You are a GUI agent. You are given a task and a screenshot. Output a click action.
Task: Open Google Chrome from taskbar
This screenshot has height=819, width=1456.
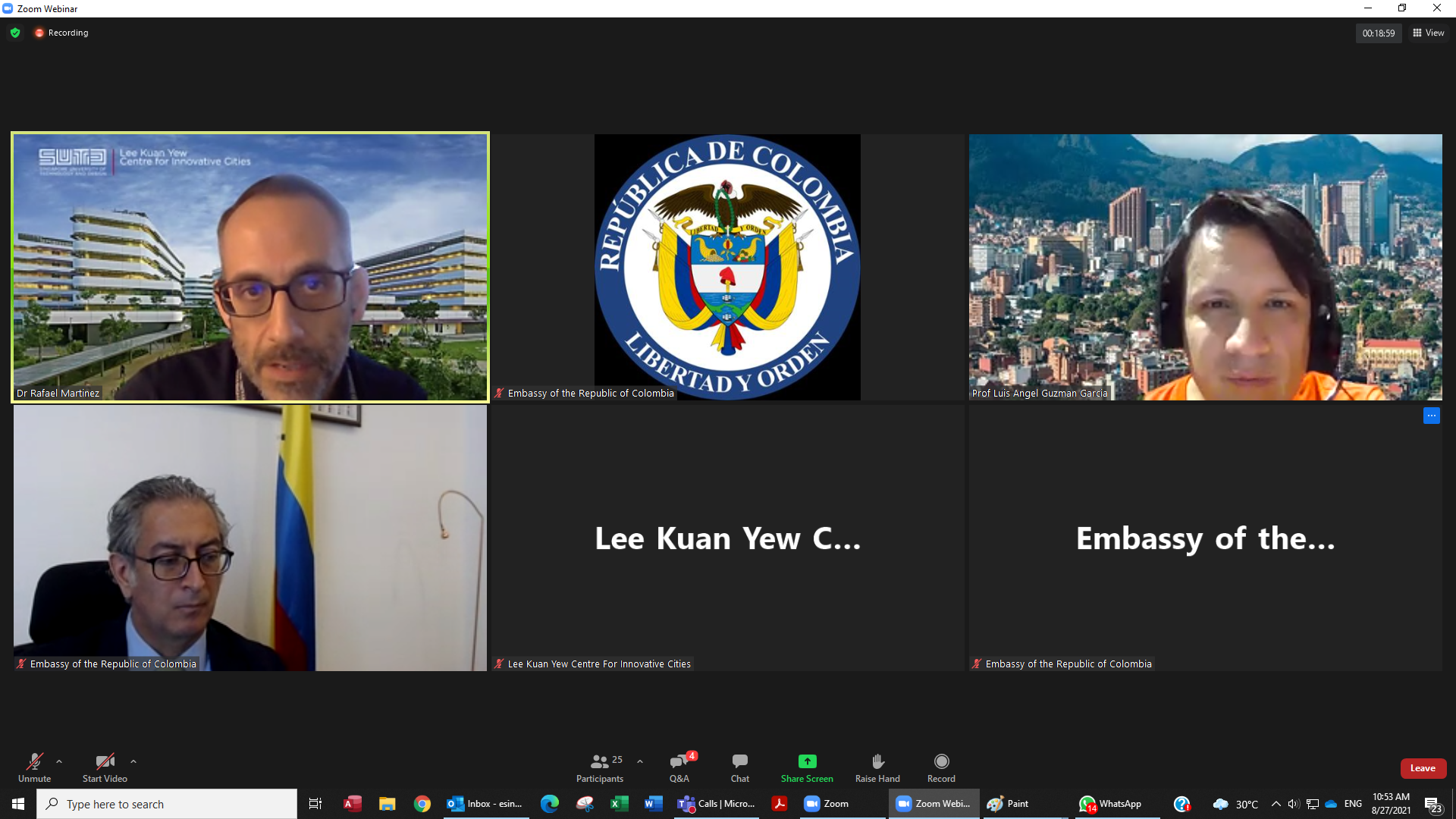pyautogui.click(x=422, y=804)
